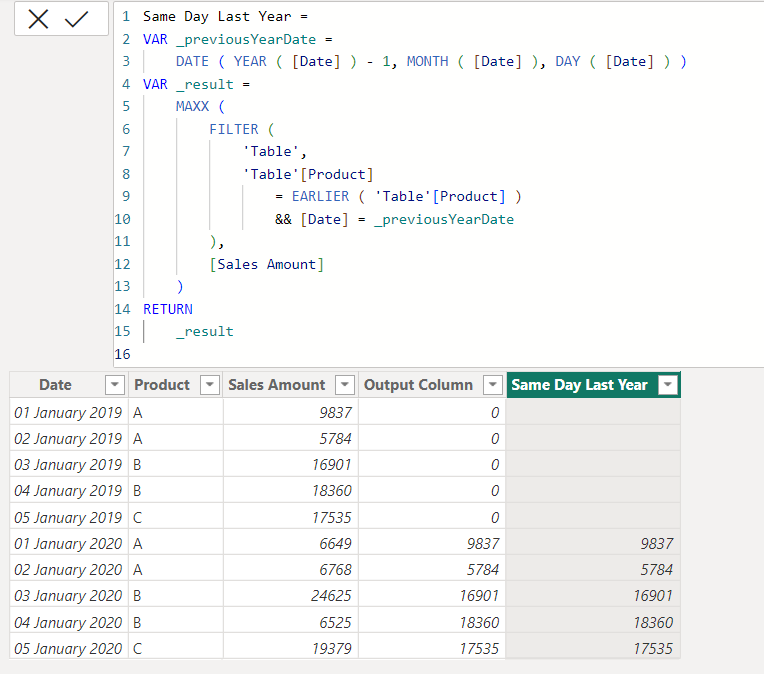The height and width of the screenshot is (674, 764).
Task: Click the RETURN keyword on line 14
Action: 168,309
